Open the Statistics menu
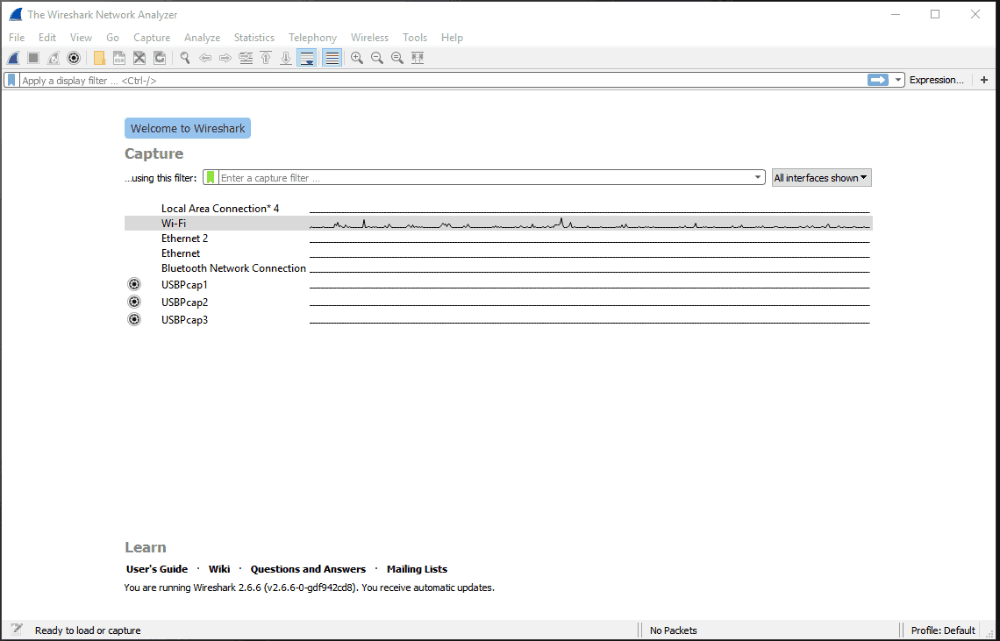Screen dimensions: 1000x641 pos(254,38)
